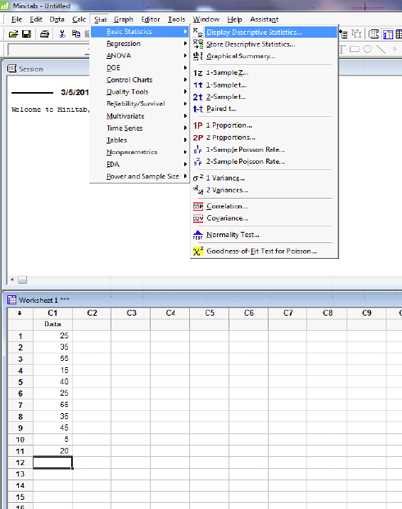This screenshot has height=509, width=402.
Task: Copy using the toolbar copy icon
Action: coord(76,34)
